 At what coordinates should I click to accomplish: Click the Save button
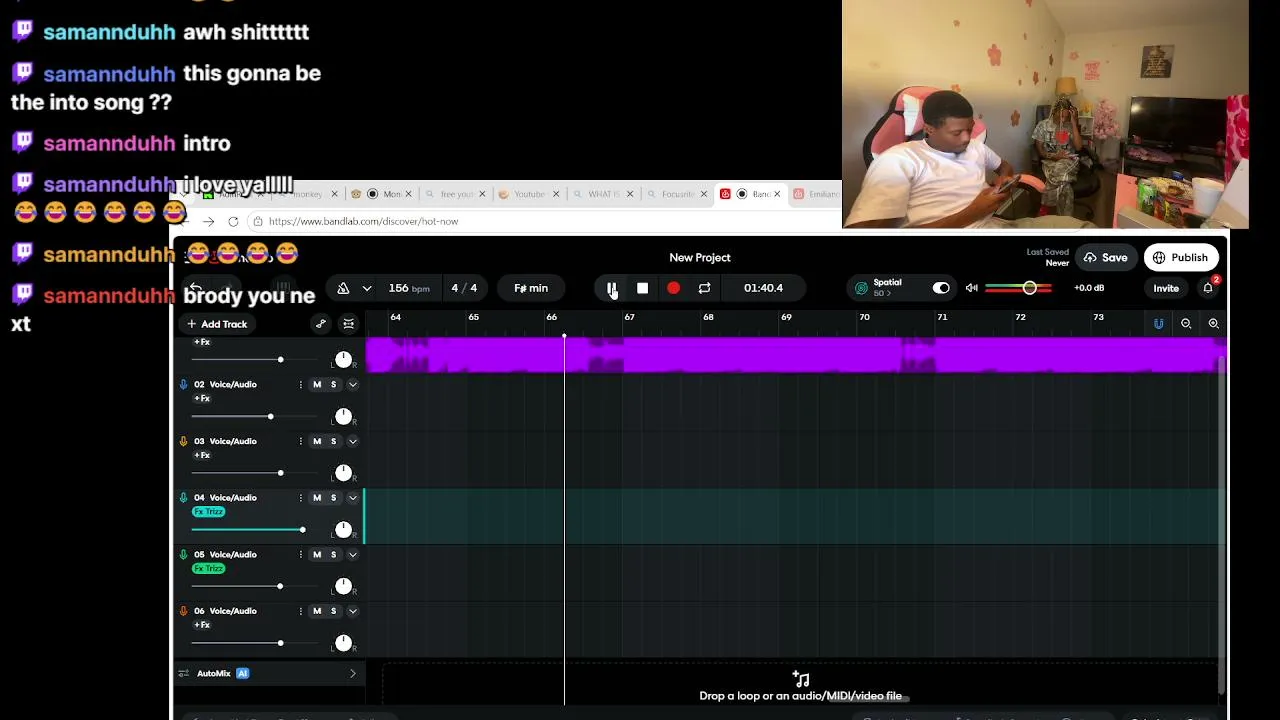1104,258
